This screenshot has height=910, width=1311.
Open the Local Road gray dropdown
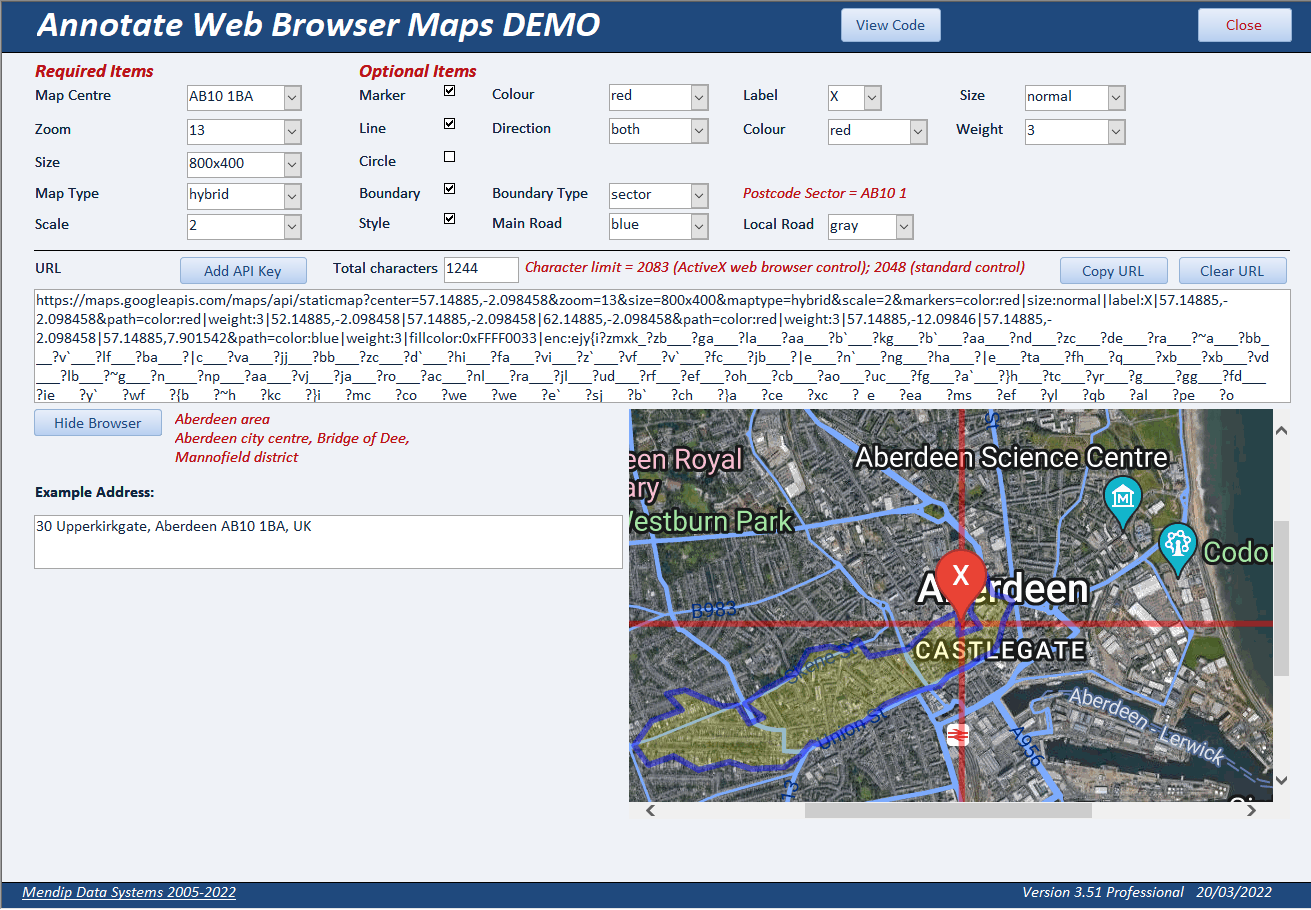click(904, 227)
